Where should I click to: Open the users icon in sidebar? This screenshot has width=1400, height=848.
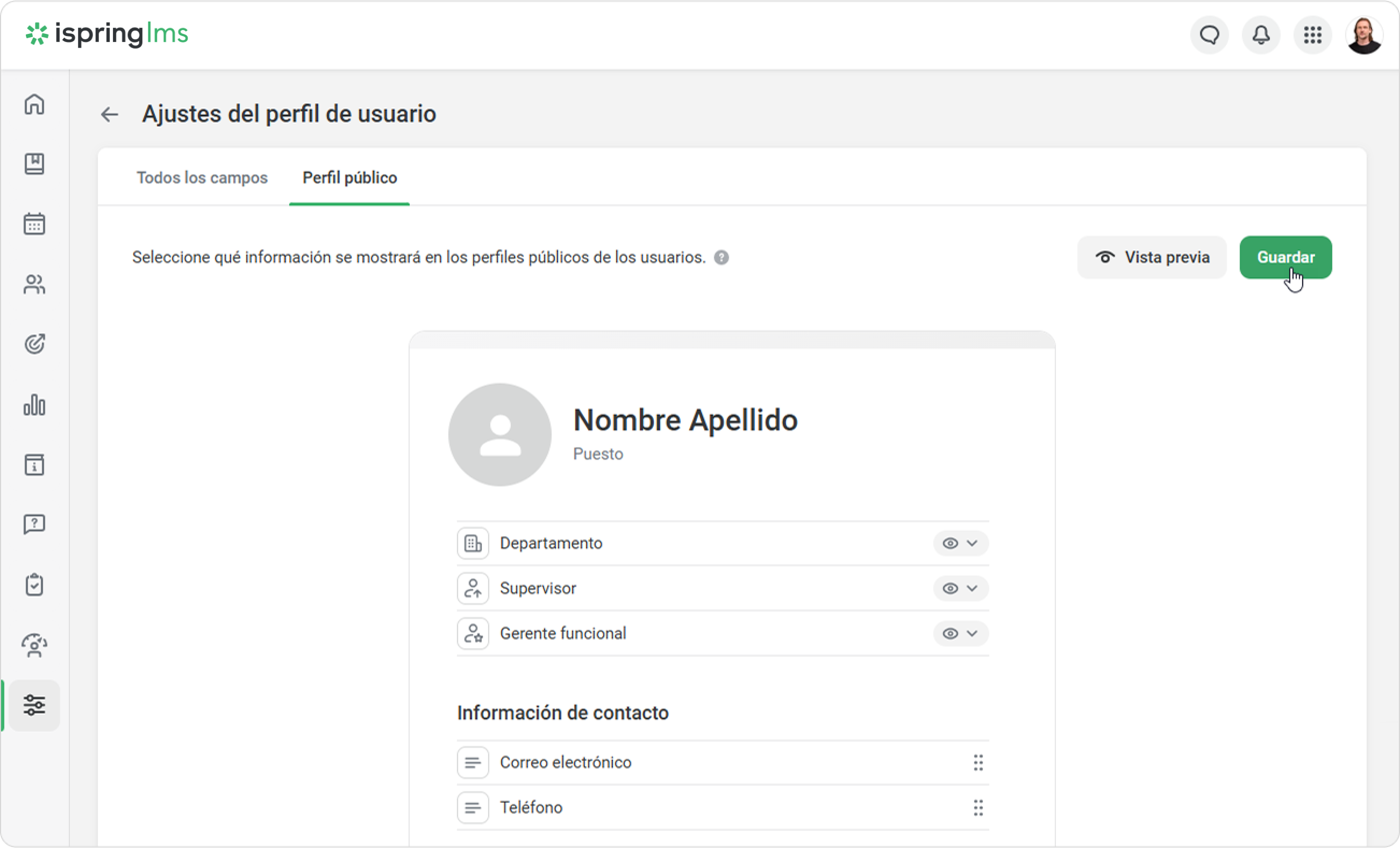click(34, 284)
